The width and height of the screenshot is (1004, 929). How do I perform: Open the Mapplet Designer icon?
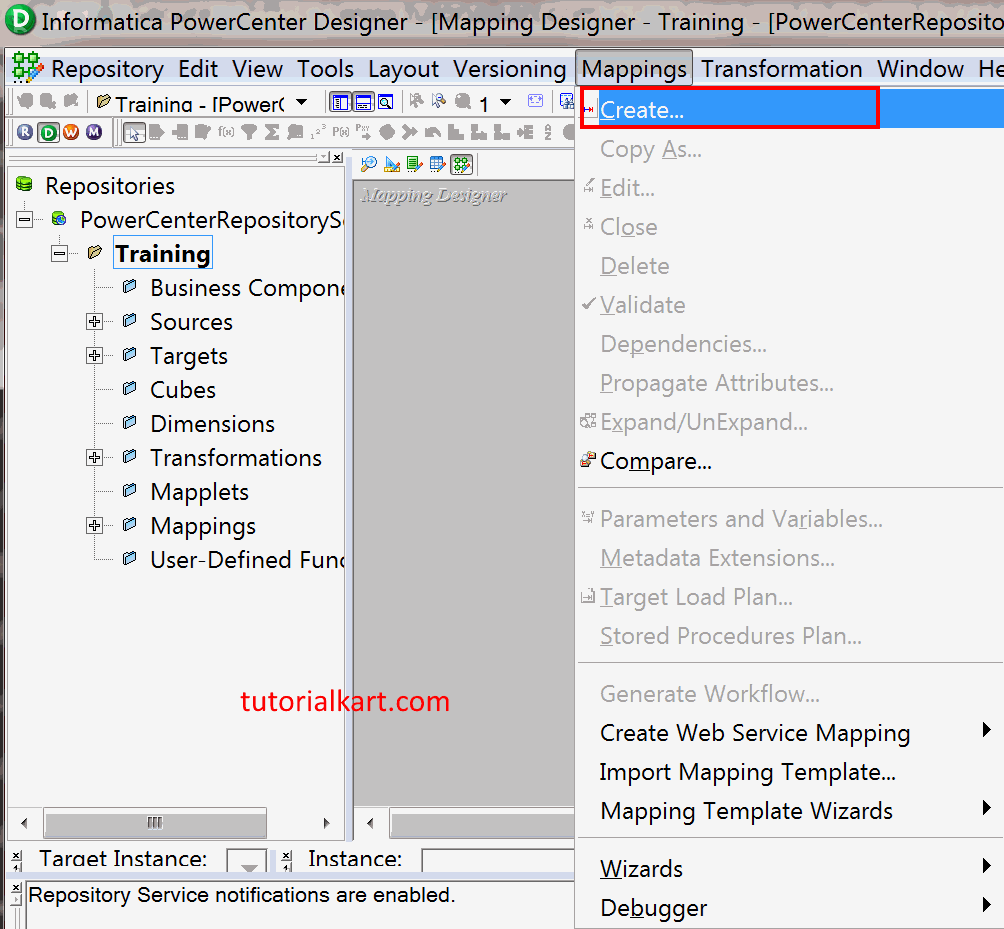coord(438,163)
